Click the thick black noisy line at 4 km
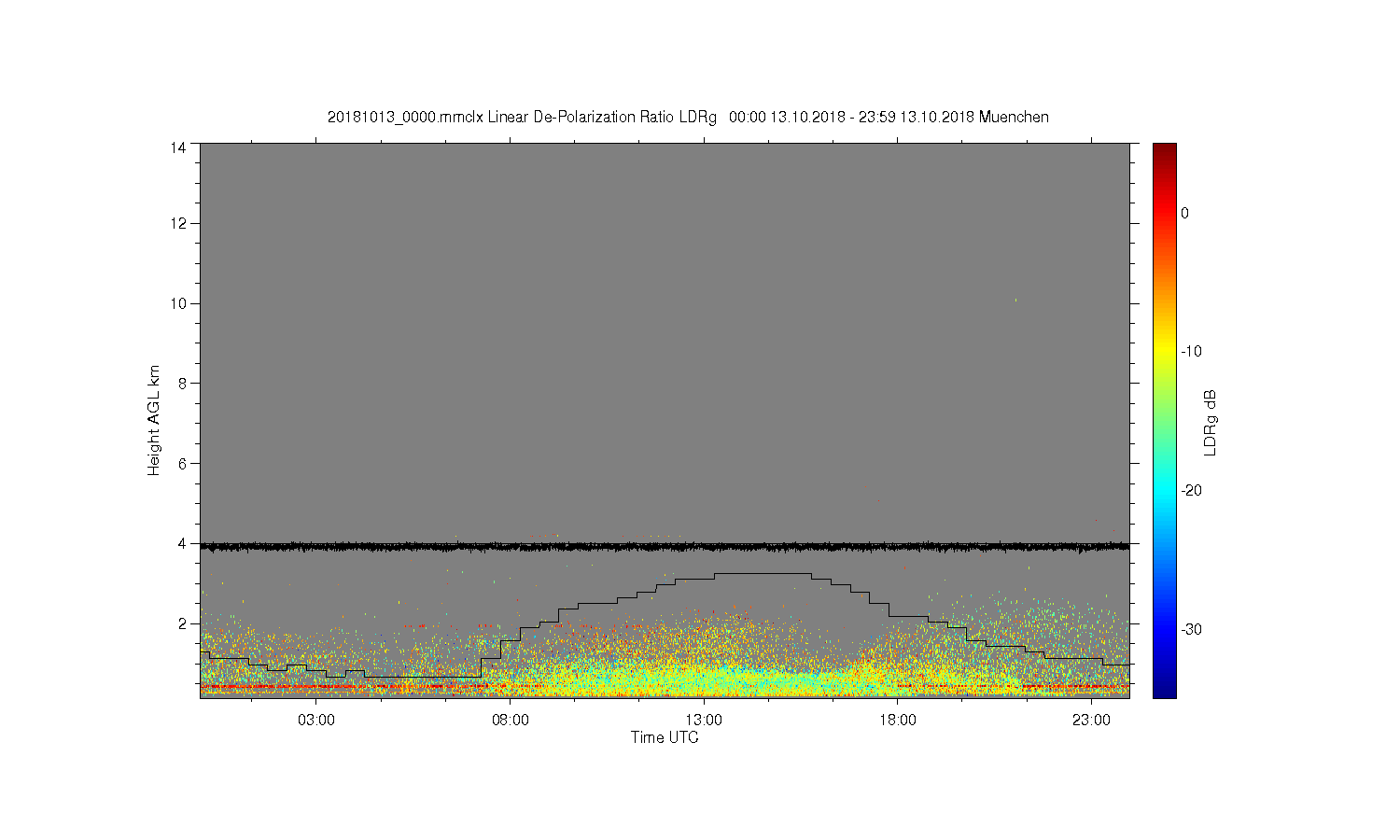The height and width of the screenshot is (840, 1400). (665, 546)
